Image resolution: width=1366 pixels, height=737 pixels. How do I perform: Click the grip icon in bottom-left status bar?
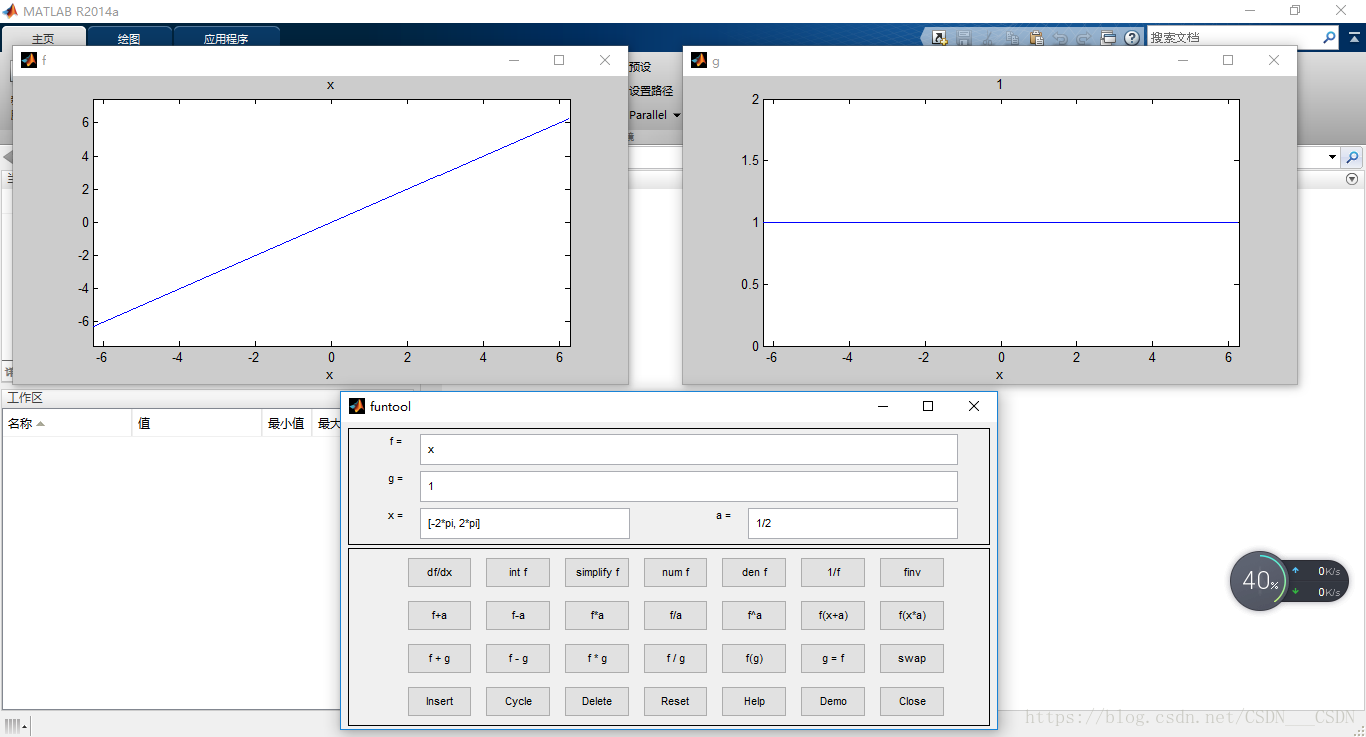[x=13, y=725]
